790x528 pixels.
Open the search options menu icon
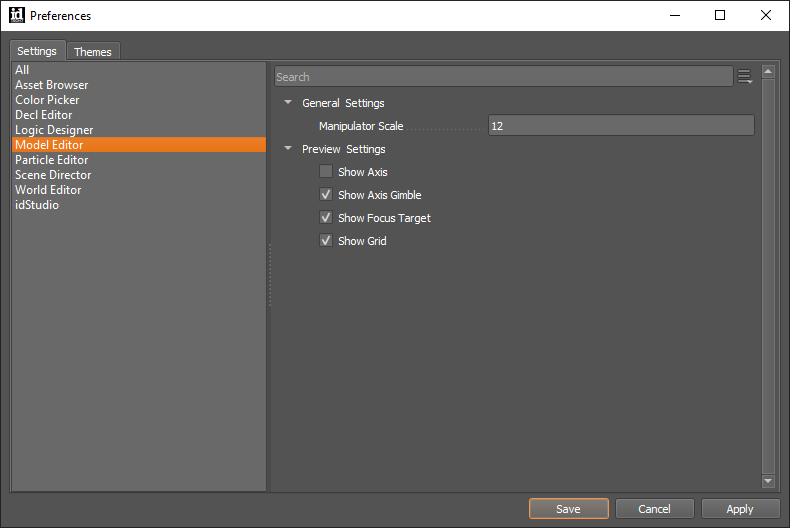(x=744, y=77)
